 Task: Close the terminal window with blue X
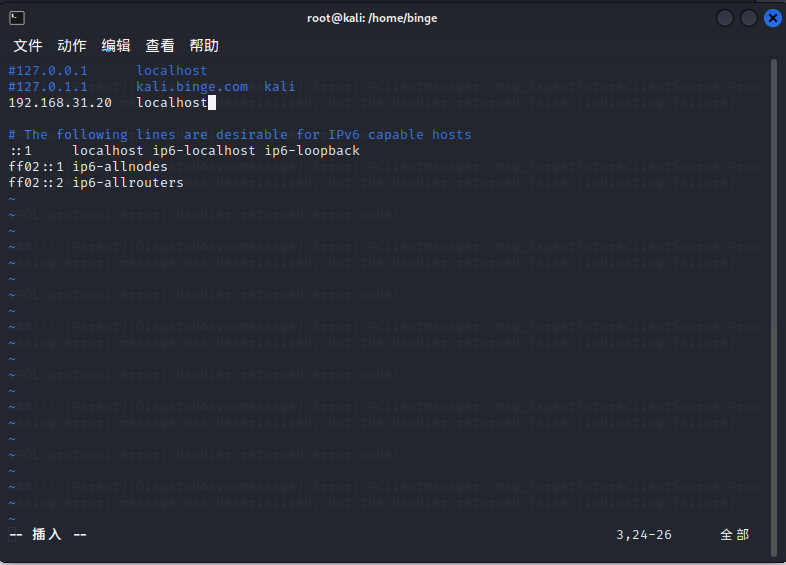click(772, 19)
